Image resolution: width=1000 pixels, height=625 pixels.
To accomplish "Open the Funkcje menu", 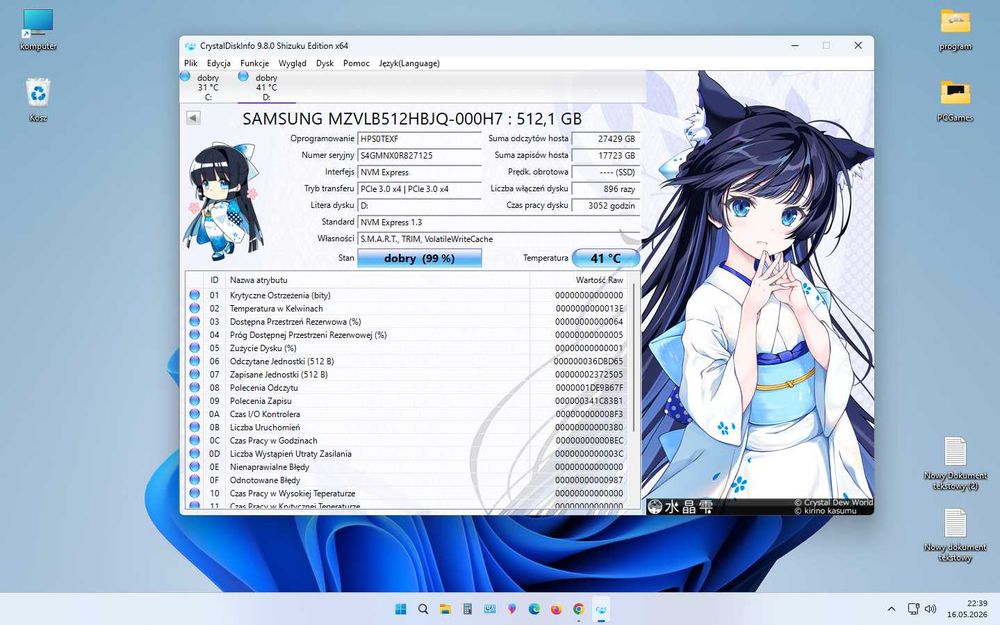I will tap(254, 63).
